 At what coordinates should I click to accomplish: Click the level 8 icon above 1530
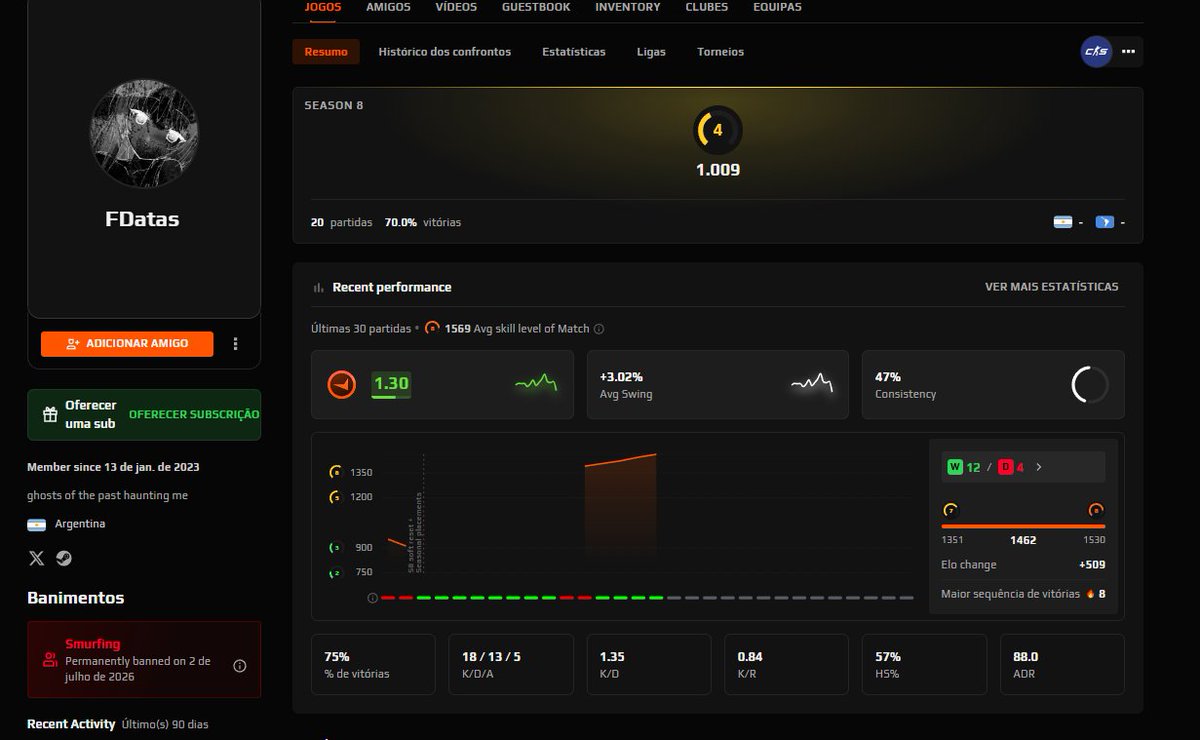coord(1096,510)
